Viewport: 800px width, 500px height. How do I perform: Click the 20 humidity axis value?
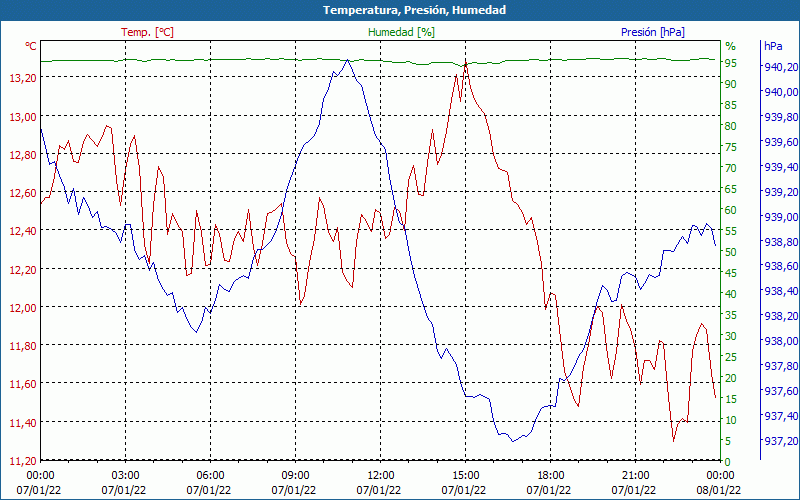point(731,378)
